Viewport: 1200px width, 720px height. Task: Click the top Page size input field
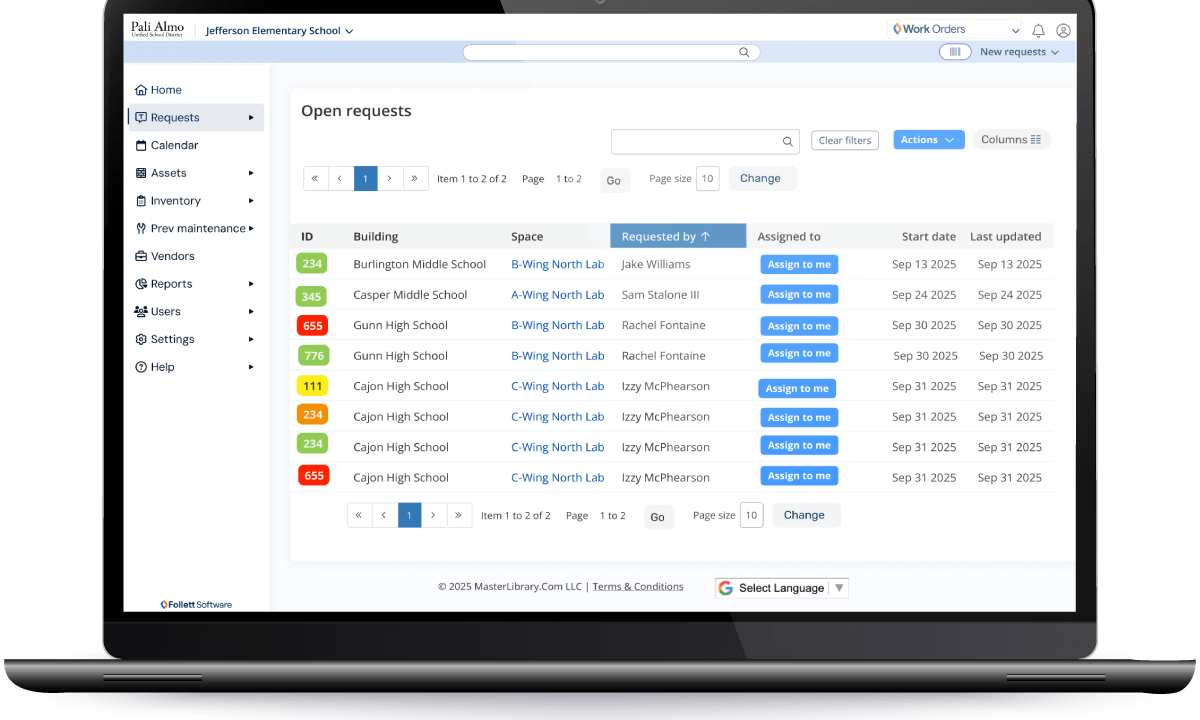(707, 178)
